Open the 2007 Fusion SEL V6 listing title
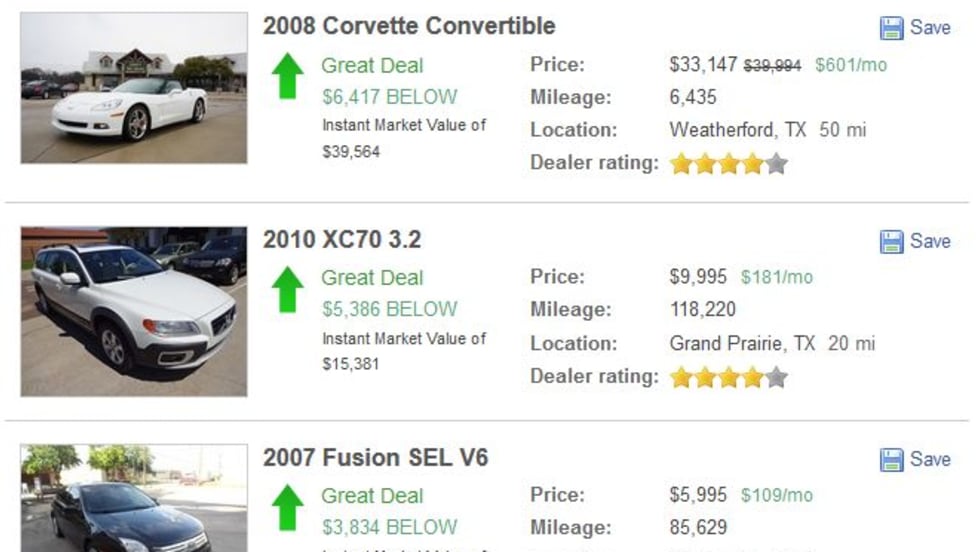Image resolution: width=980 pixels, height=552 pixels. pyautogui.click(x=376, y=458)
